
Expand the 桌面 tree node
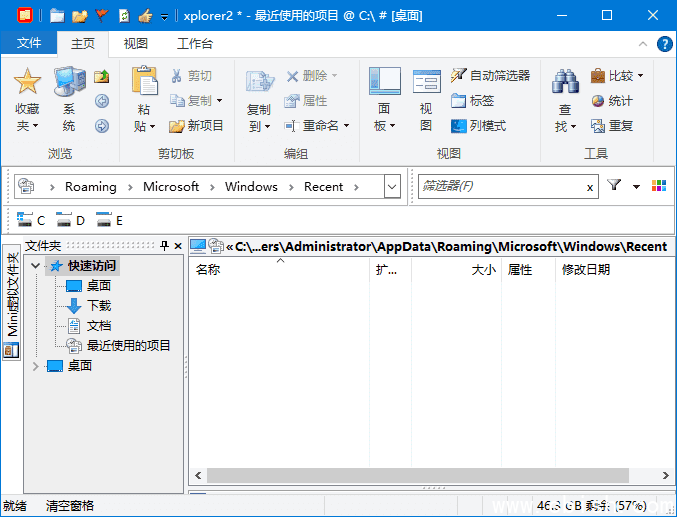tap(37, 366)
